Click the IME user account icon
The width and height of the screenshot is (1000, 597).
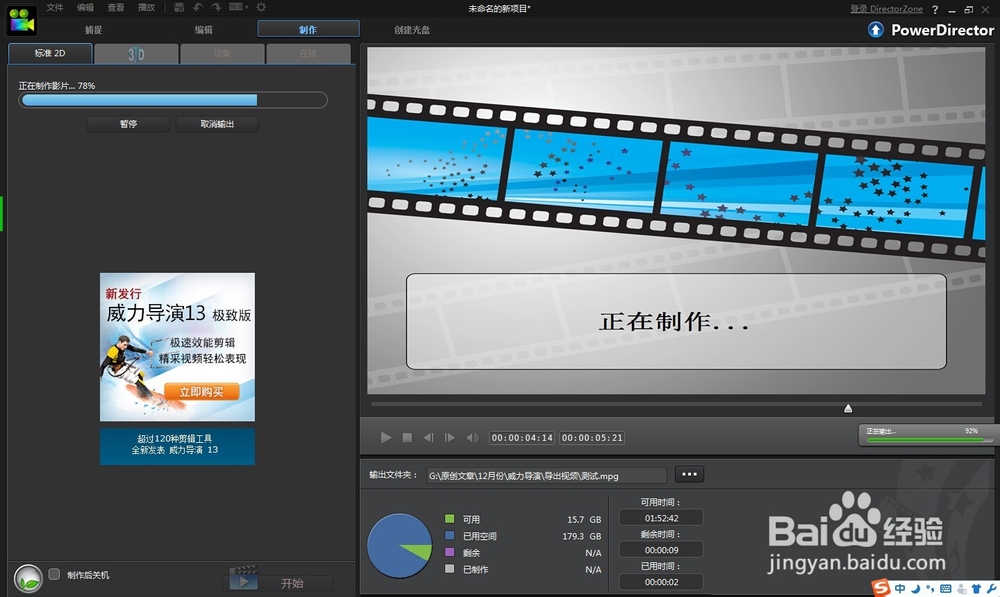pos(961,589)
